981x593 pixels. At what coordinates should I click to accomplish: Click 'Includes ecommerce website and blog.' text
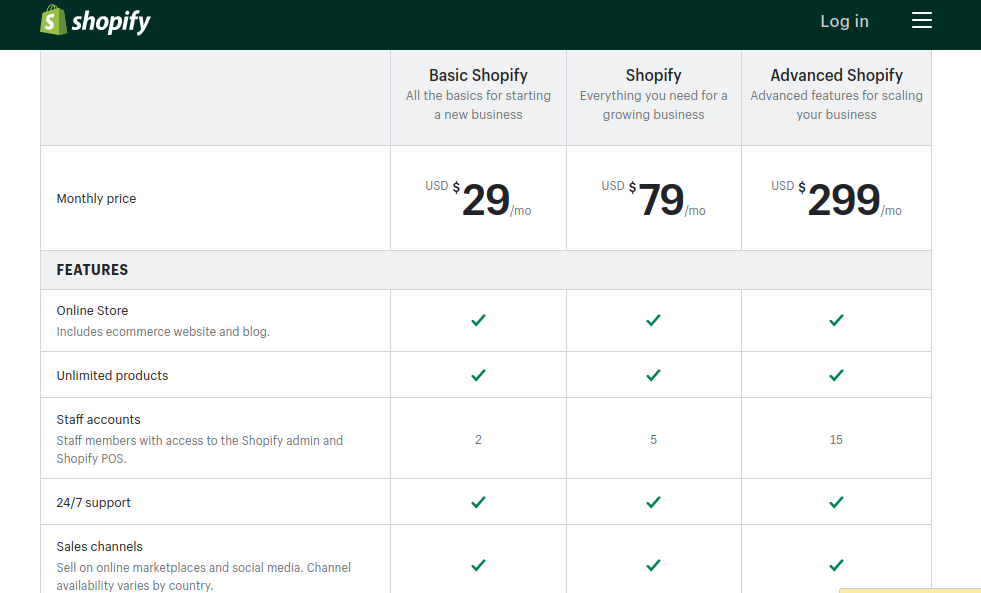pos(163,332)
